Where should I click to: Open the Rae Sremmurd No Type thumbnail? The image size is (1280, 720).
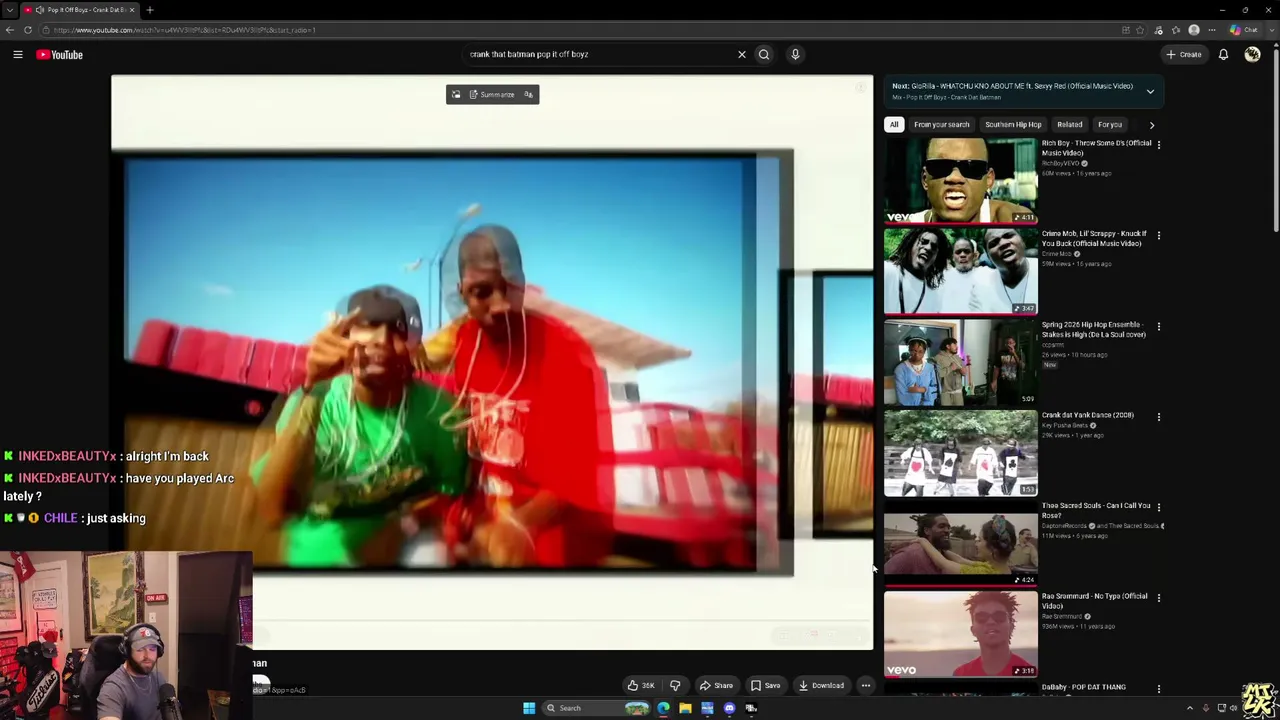[960, 634]
